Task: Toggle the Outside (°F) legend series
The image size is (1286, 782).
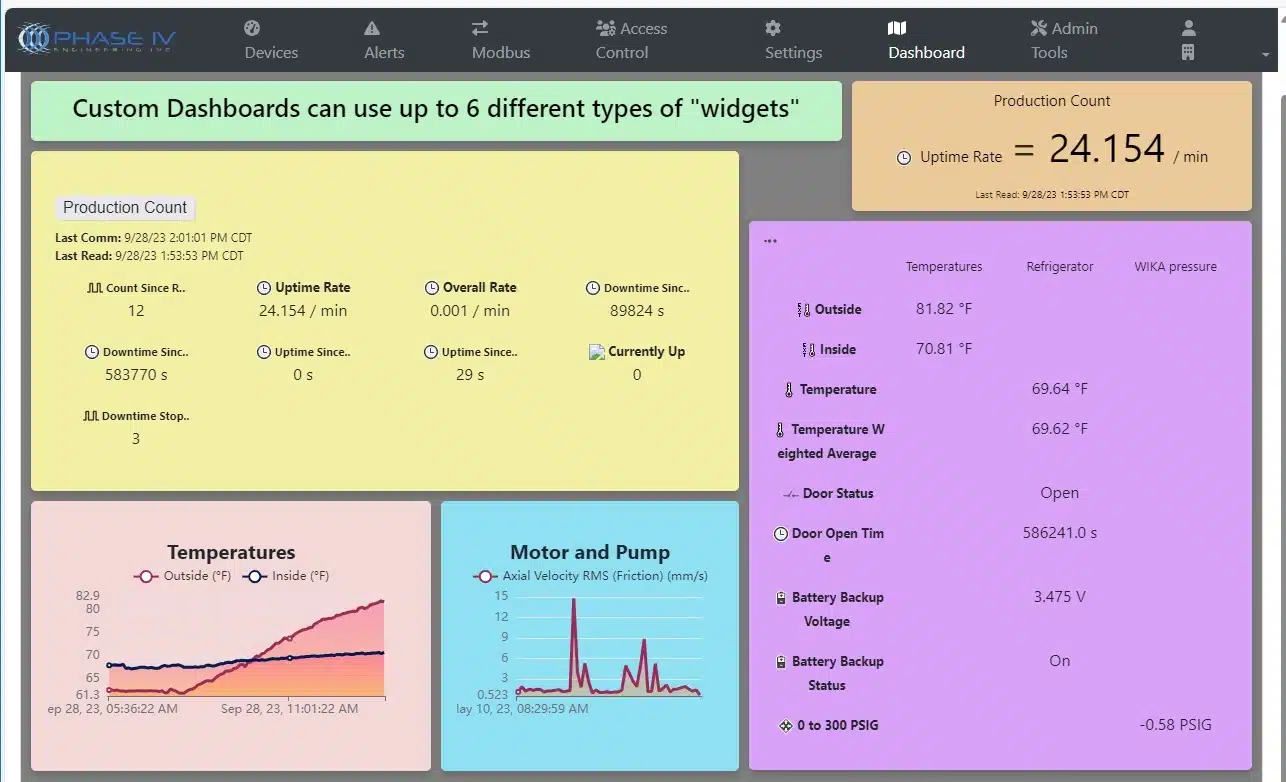Action: [x=171, y=576]
